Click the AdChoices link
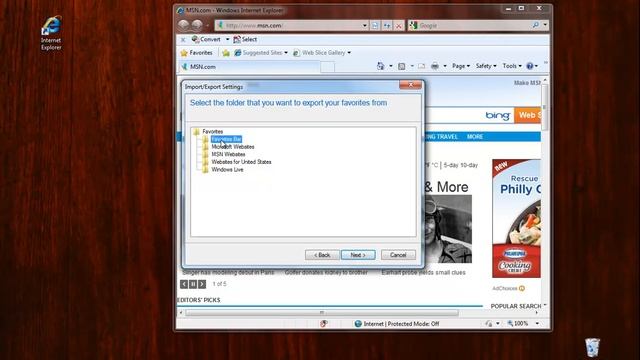Screen dimensions: 640x360 click(x=508, y=288)
